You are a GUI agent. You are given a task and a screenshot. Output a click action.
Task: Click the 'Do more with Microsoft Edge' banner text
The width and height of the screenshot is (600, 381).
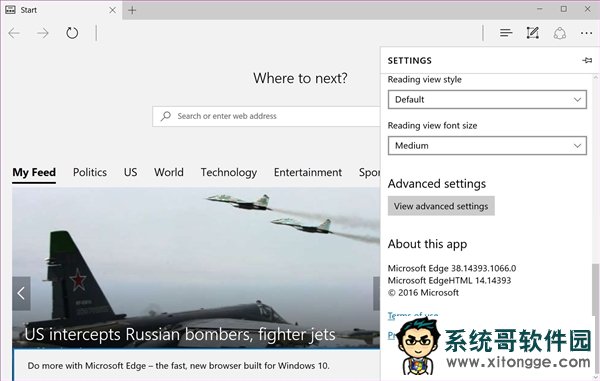pyautogui.click(x=179, y=366)
